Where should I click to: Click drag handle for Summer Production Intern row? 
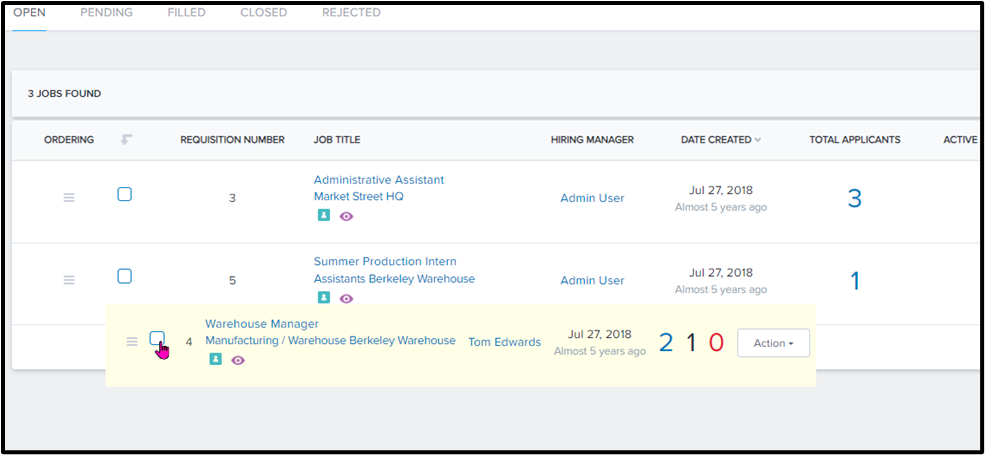[x=69, y=280]
